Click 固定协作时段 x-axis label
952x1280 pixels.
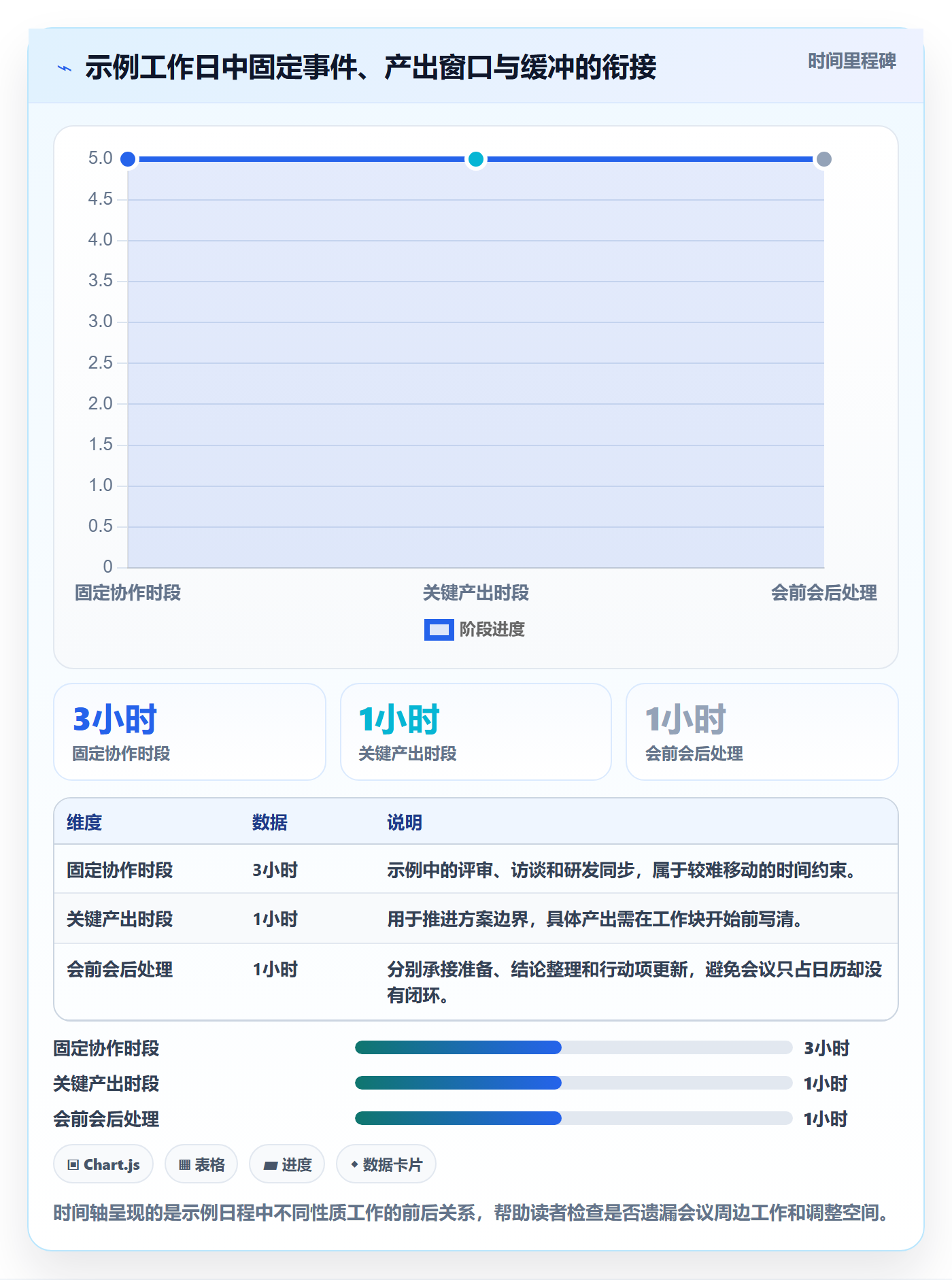128,592
